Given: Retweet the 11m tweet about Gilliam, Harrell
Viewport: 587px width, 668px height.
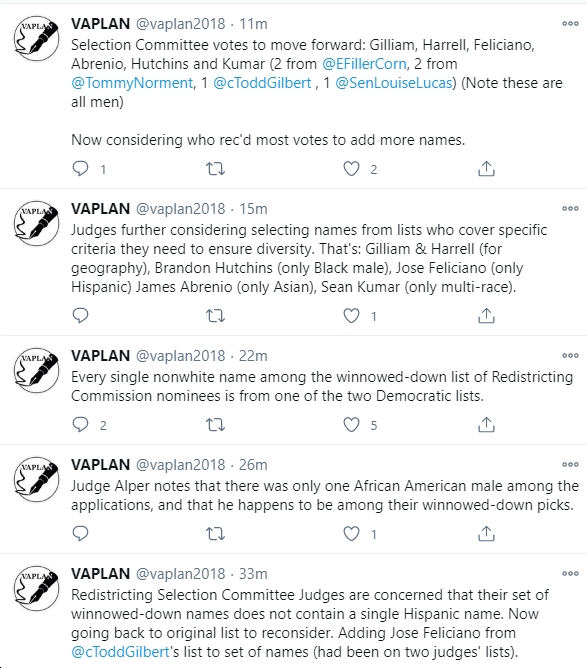Looking at the screenshot, I should pos(216,169).
